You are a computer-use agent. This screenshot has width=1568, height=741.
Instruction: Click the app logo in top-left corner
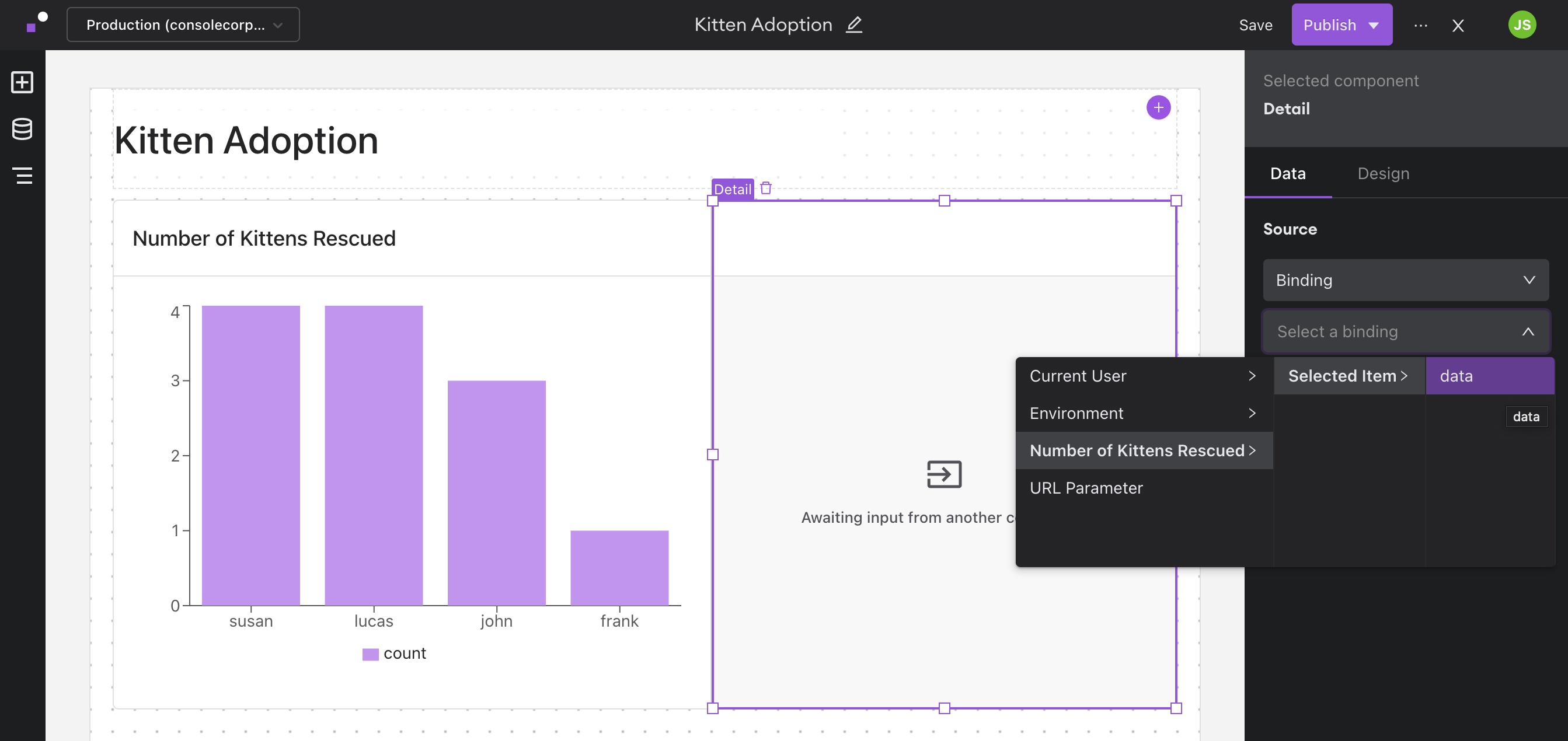(x=37, y=23)
